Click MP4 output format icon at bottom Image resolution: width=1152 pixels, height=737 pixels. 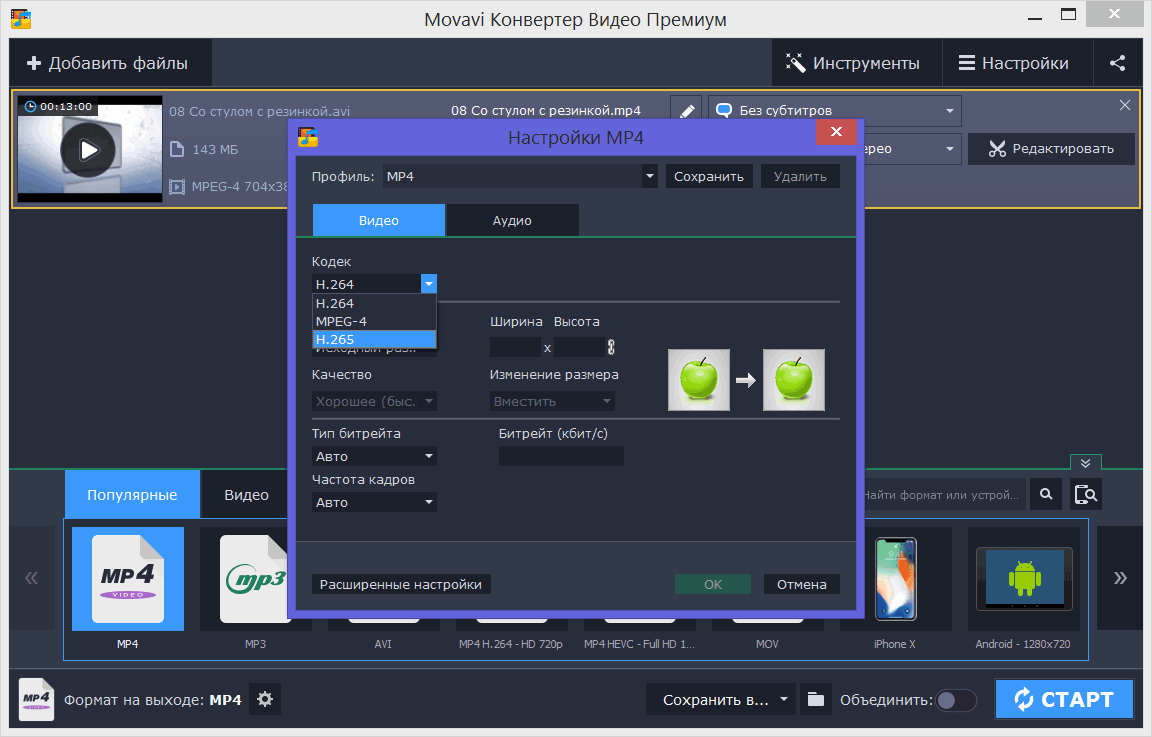pos(36,699)
